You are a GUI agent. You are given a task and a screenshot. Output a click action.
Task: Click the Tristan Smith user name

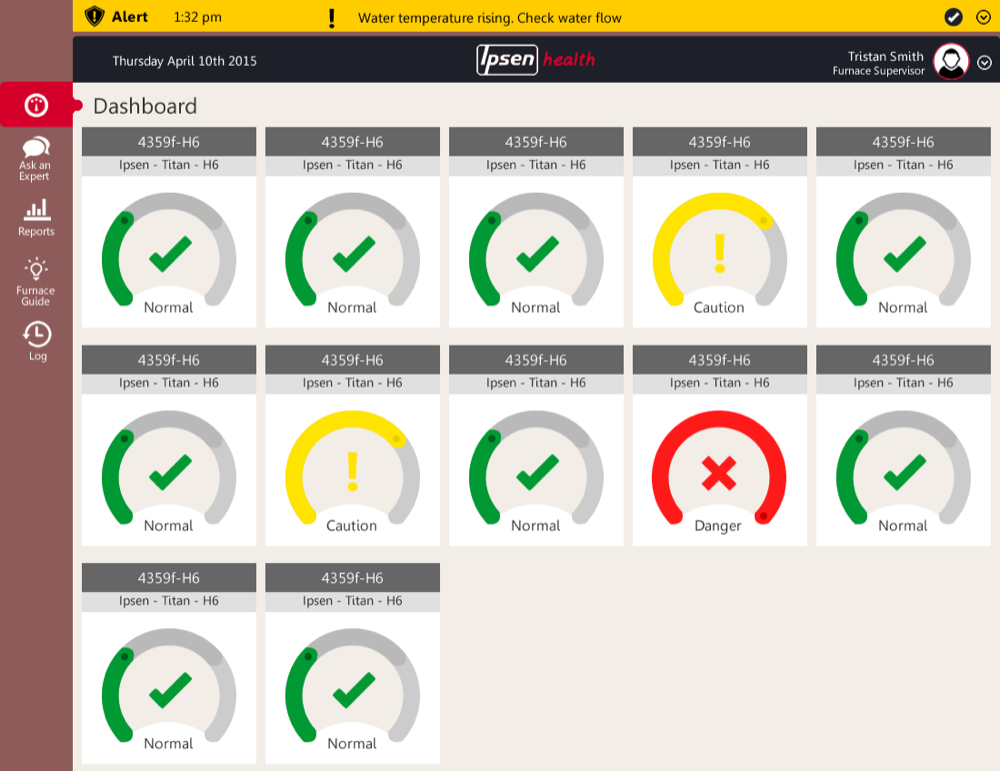[885, 56]
